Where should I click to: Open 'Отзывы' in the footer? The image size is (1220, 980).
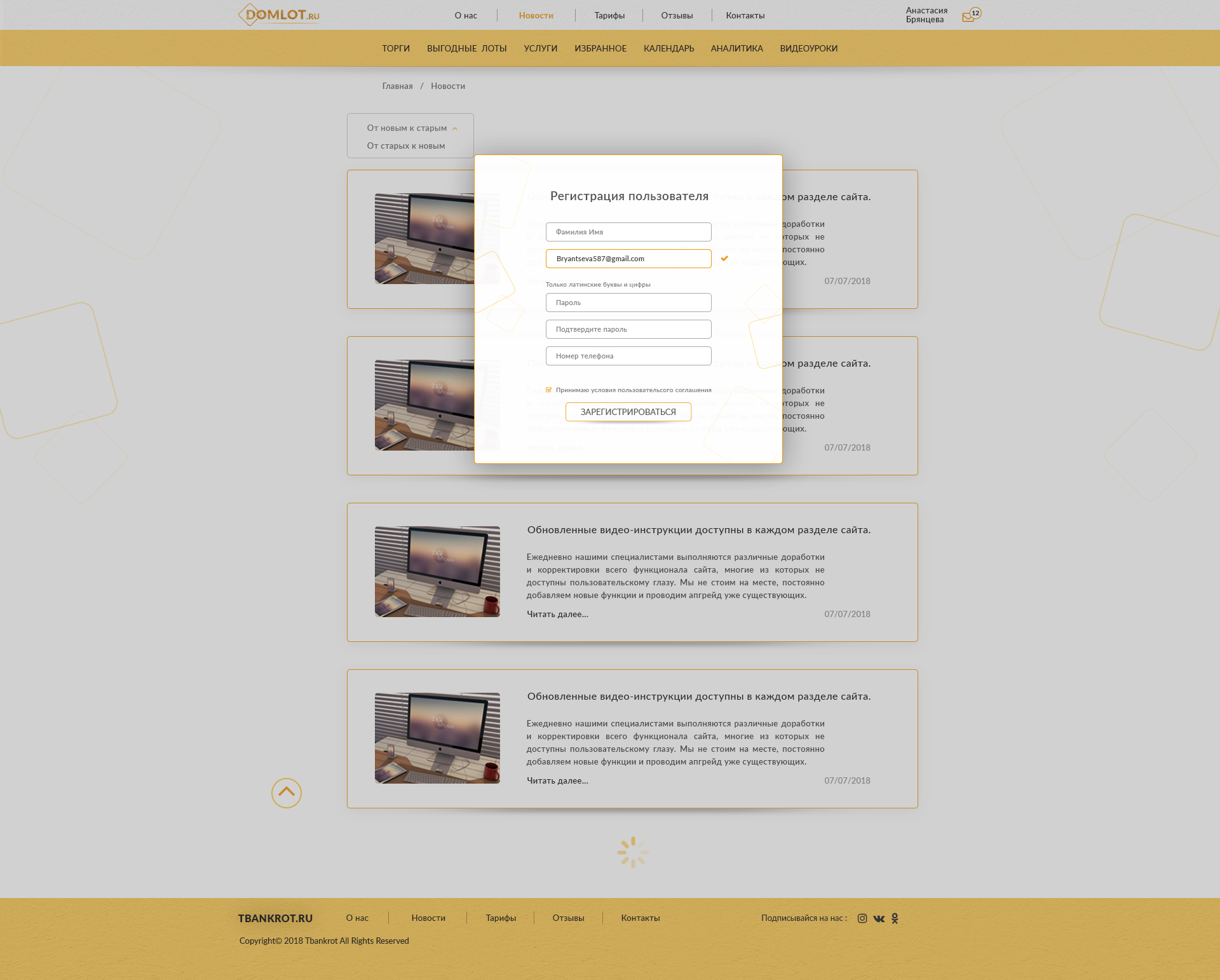pyautogui.click(x=568, y=918)
